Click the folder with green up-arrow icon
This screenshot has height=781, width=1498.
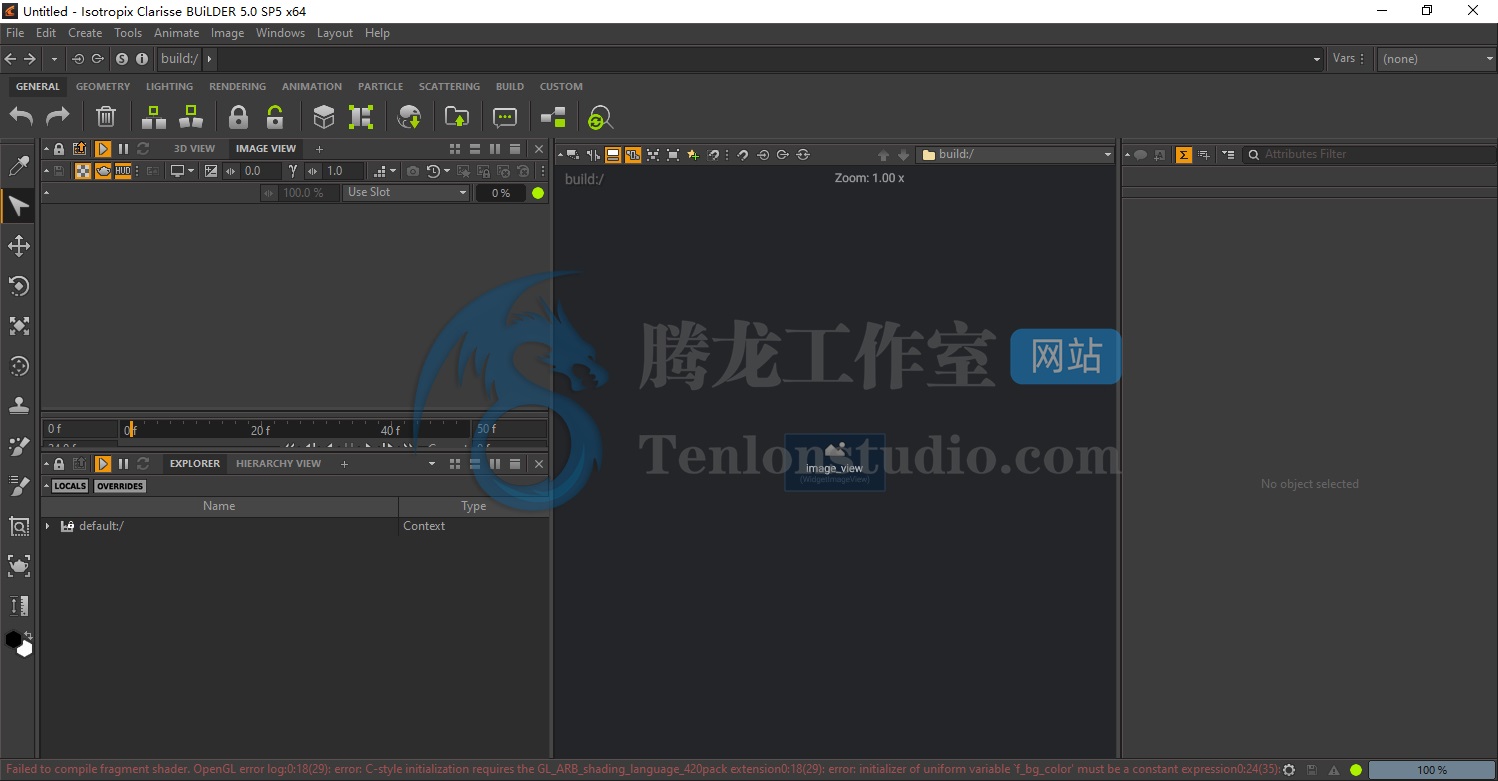[457, 117]
